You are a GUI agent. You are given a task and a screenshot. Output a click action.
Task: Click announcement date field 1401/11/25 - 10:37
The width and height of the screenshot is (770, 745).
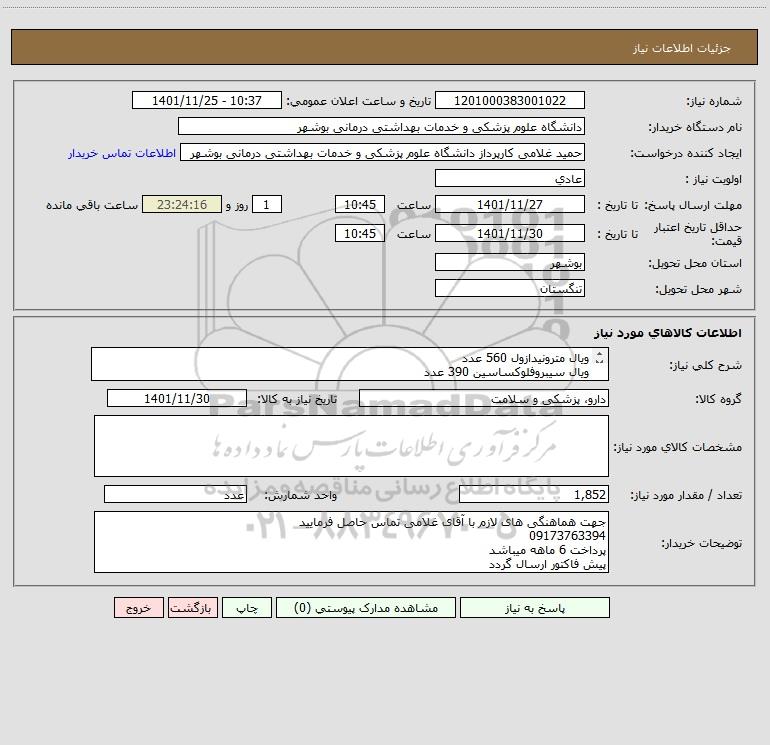207,100
